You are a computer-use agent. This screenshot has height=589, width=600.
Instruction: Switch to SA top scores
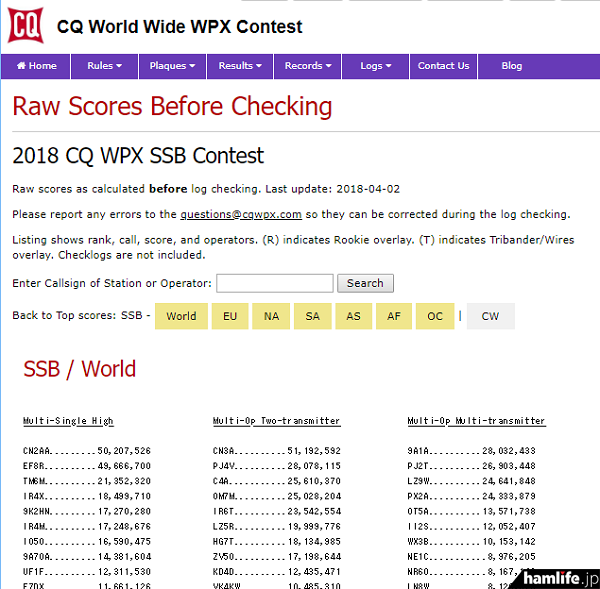point(312,316)
